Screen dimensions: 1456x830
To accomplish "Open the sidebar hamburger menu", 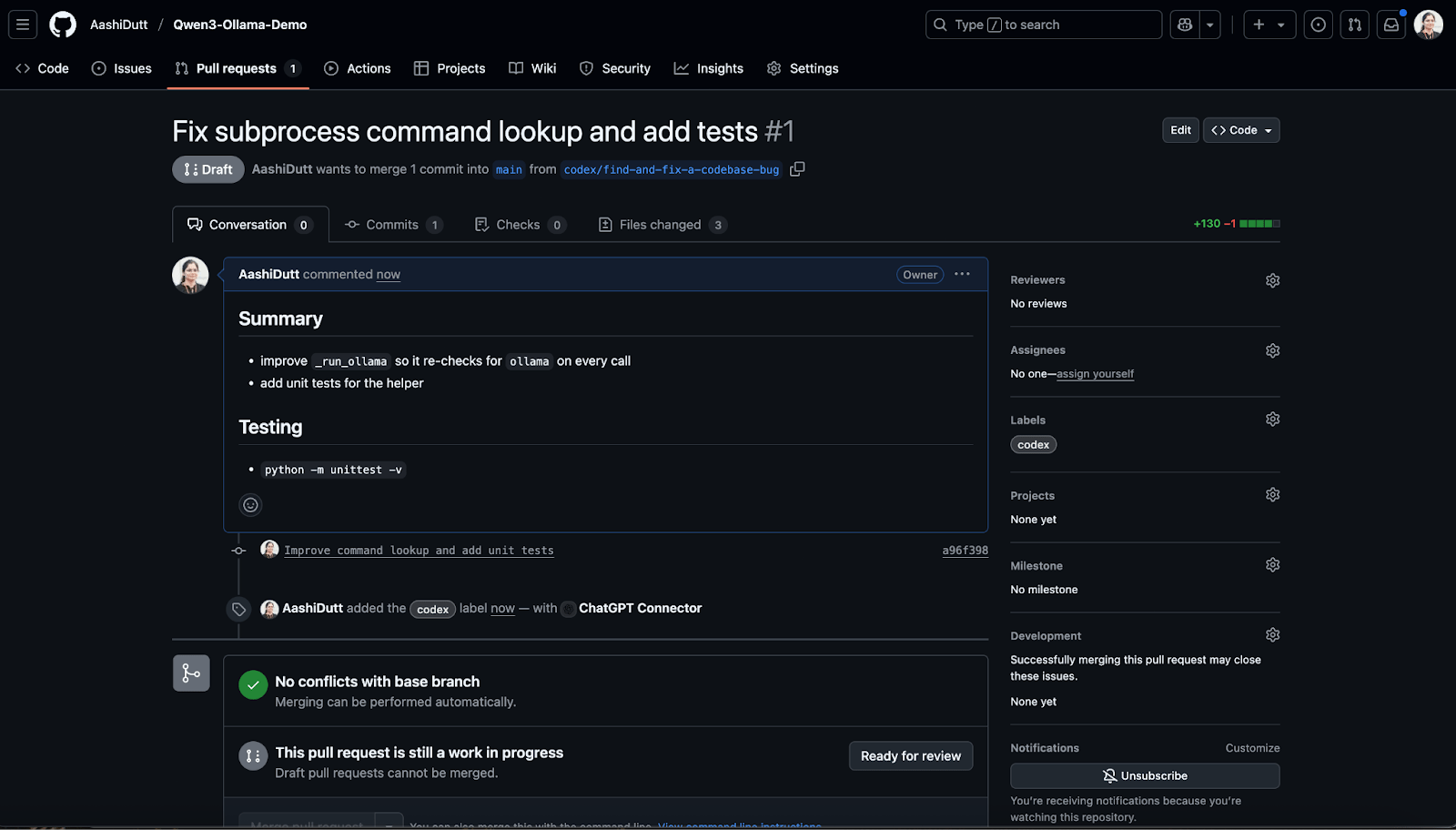I will [23, 25].
